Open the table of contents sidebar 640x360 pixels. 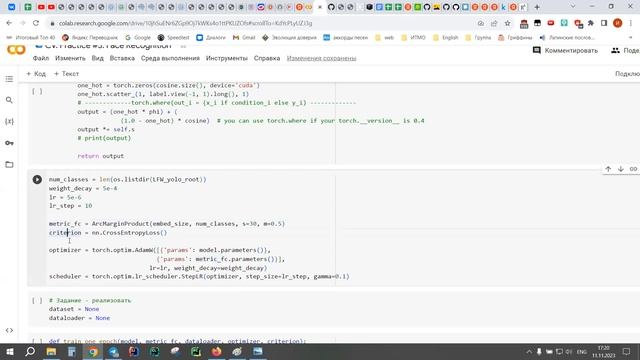tap(9, 79)
